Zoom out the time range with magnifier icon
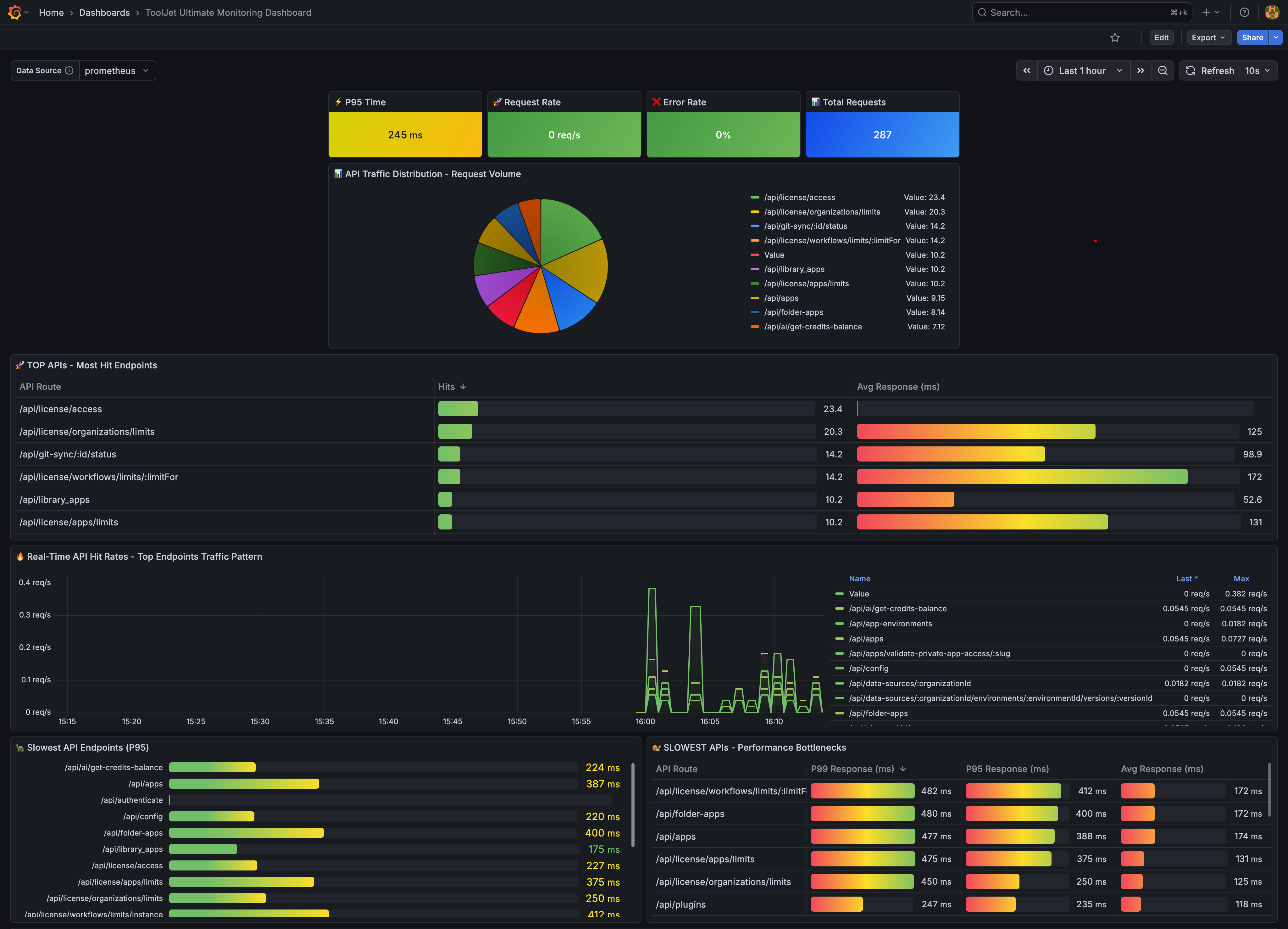1288x929 pixels. click(1163, 70)
